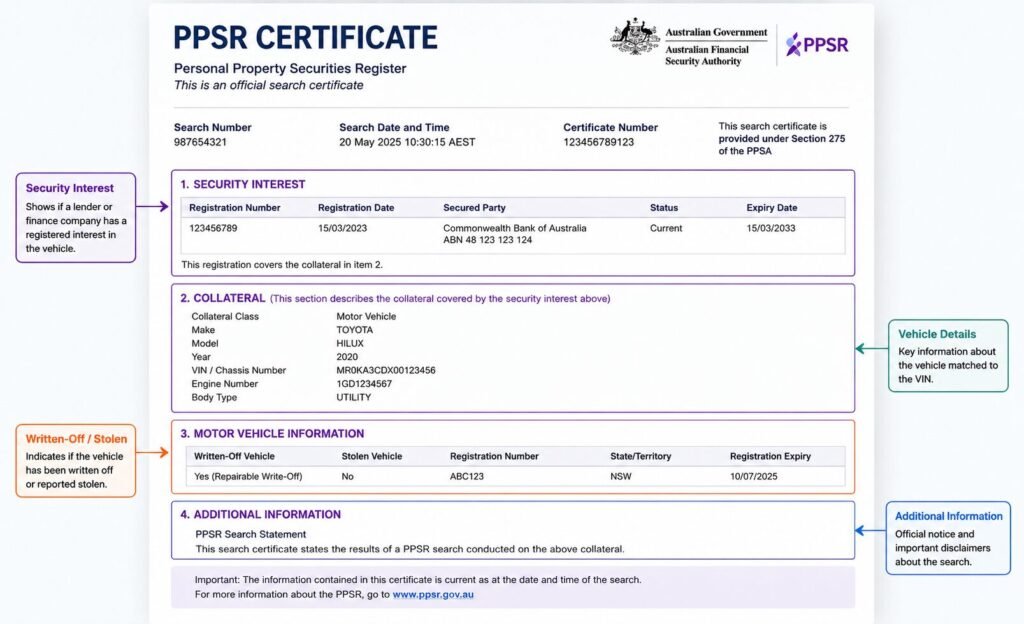Select the UTILITY body type value

(353, 398)
